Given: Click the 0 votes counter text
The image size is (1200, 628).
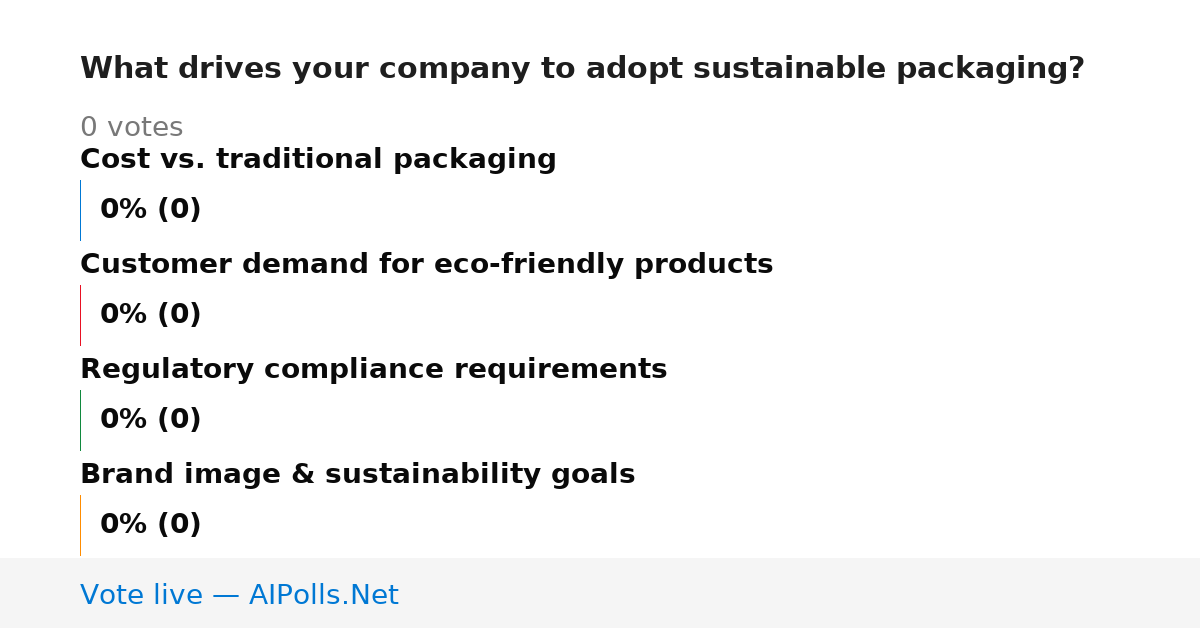Looking at the screenshot, I should point(131,128).
